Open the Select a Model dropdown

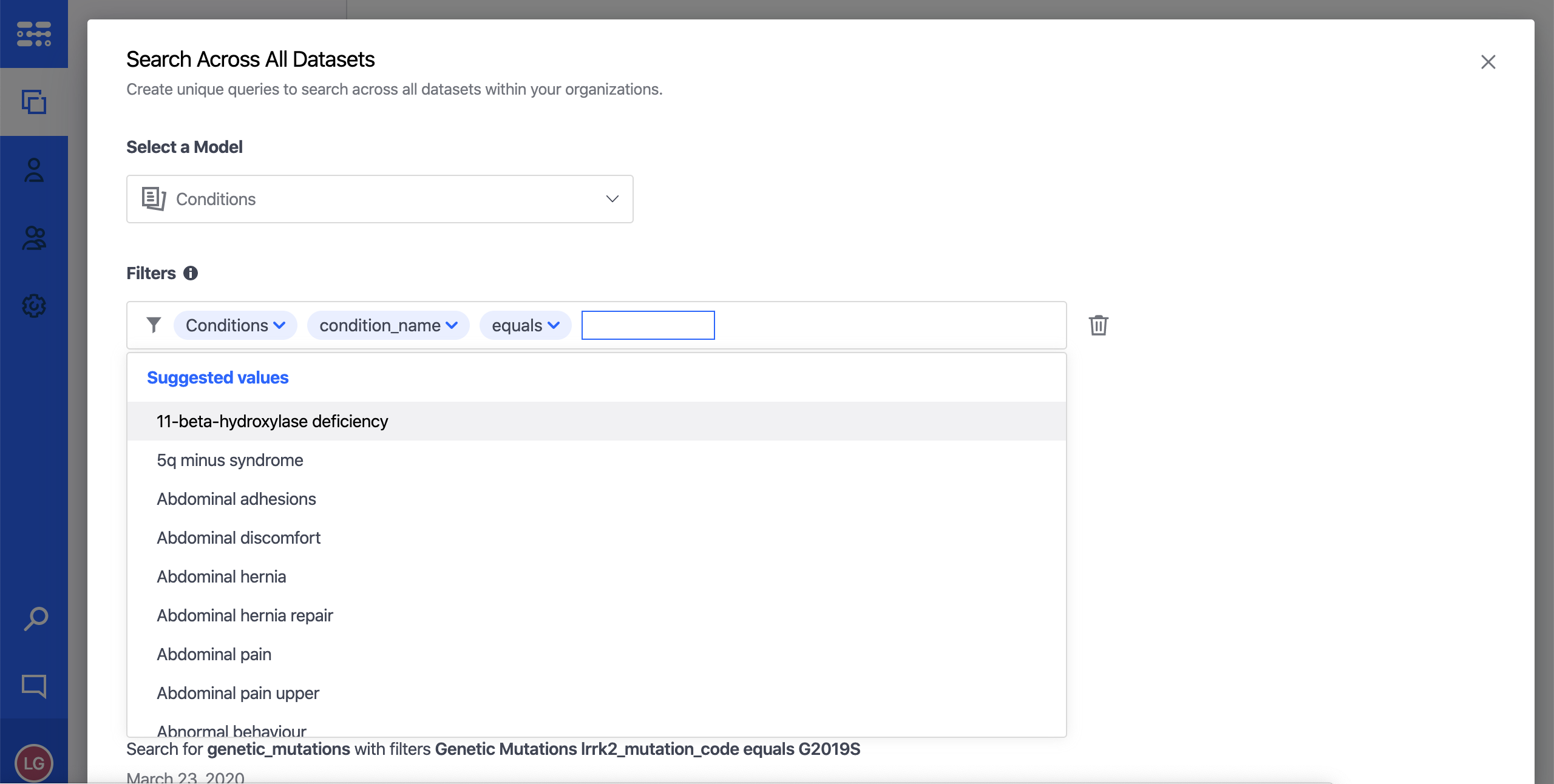379,199
